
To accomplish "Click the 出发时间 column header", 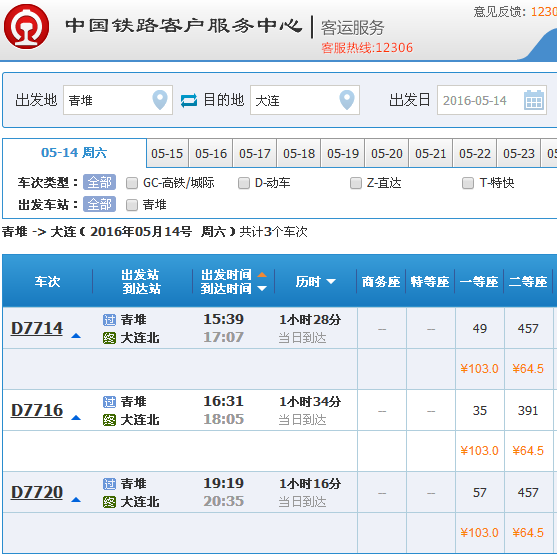I will 226,275.
